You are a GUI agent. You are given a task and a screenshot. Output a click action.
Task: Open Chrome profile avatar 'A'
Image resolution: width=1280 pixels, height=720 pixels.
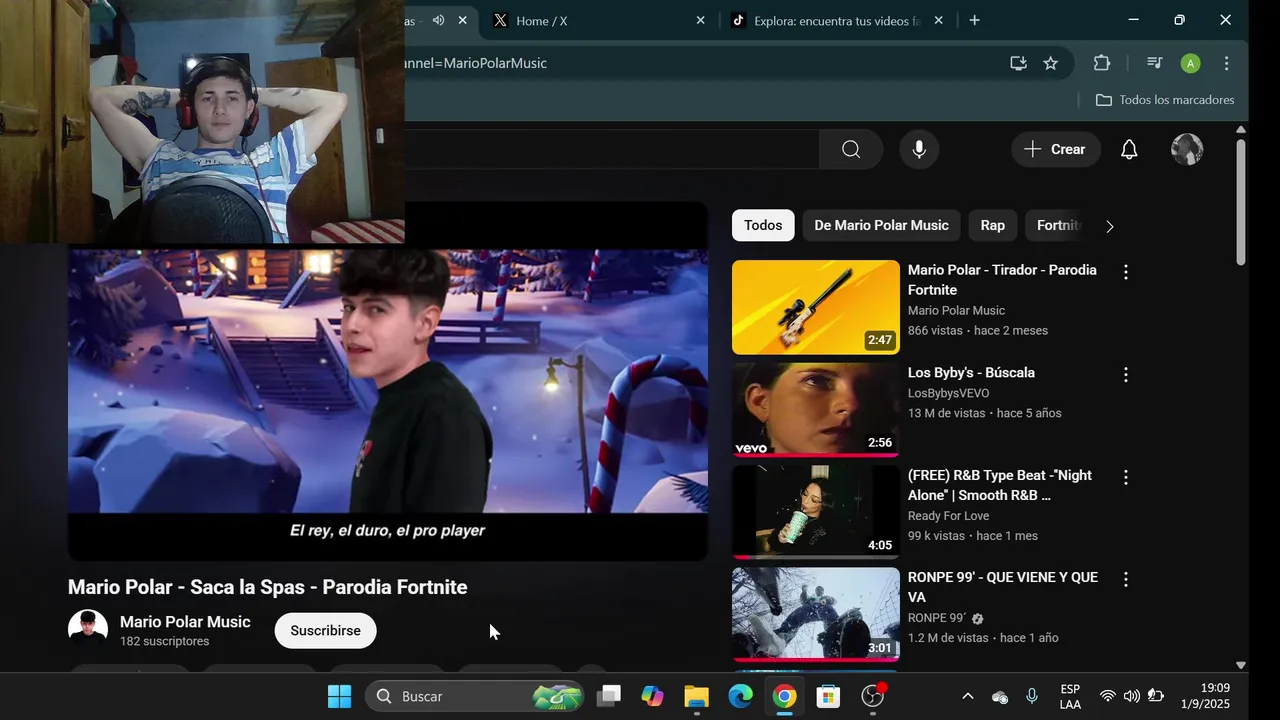coord(1190,63)
